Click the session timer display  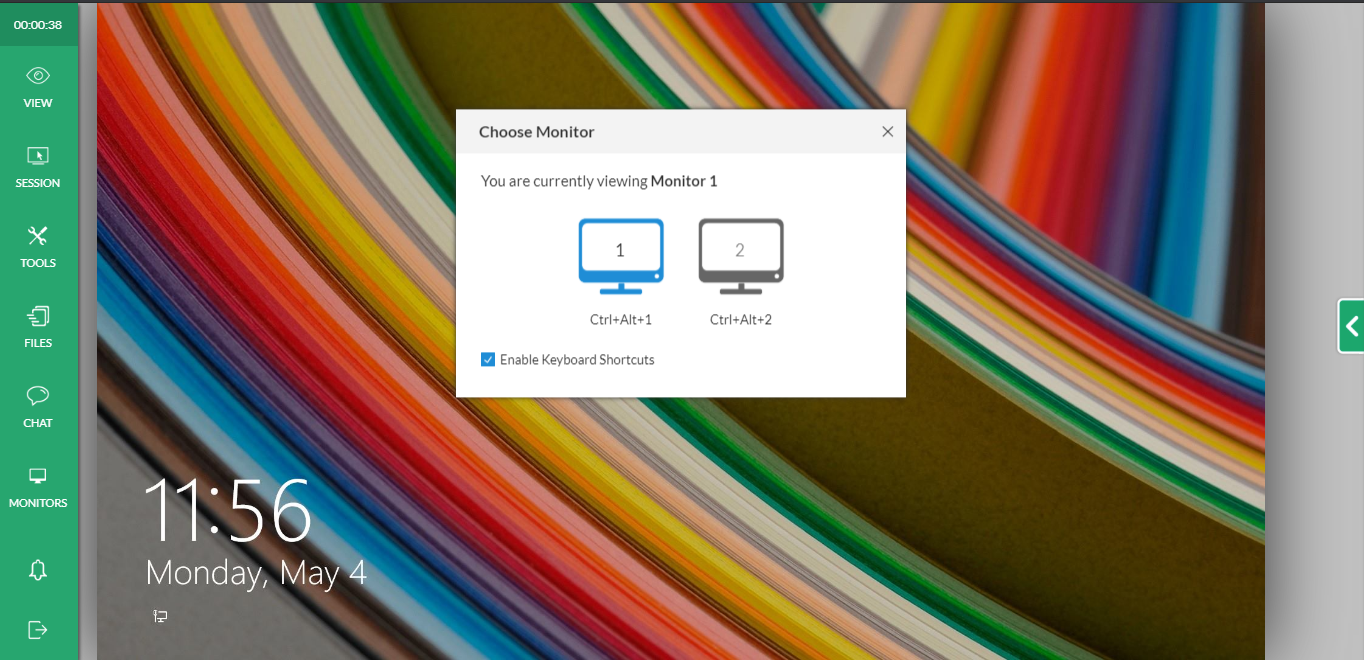tap(38, 25)
